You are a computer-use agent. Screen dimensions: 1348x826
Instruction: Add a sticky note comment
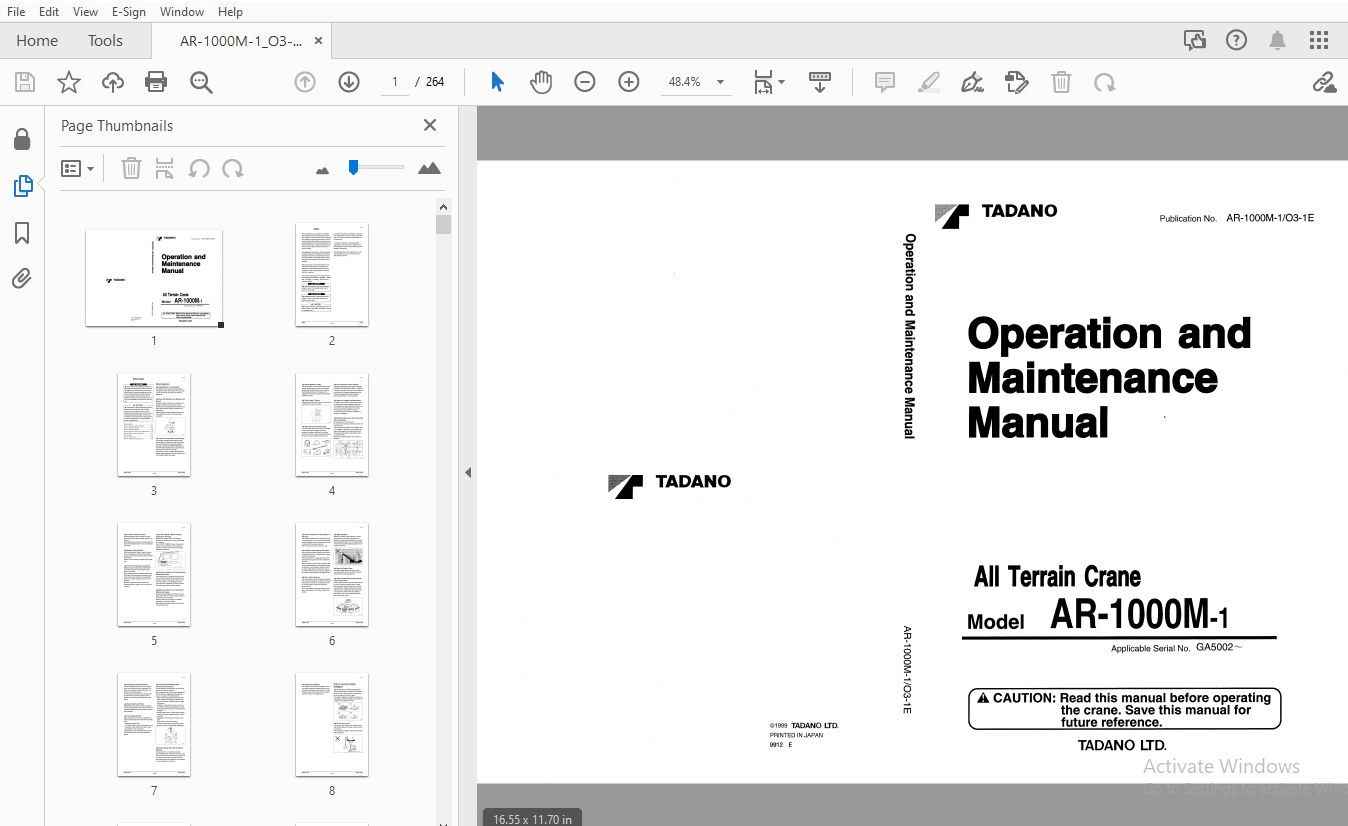885,82
